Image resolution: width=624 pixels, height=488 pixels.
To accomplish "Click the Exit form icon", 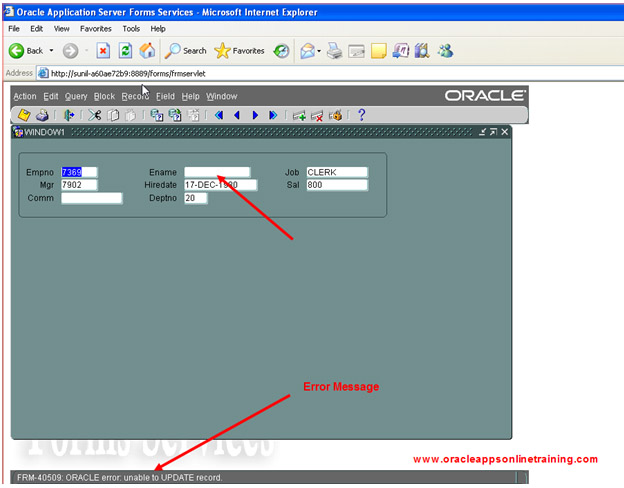I will coord(69,115).
